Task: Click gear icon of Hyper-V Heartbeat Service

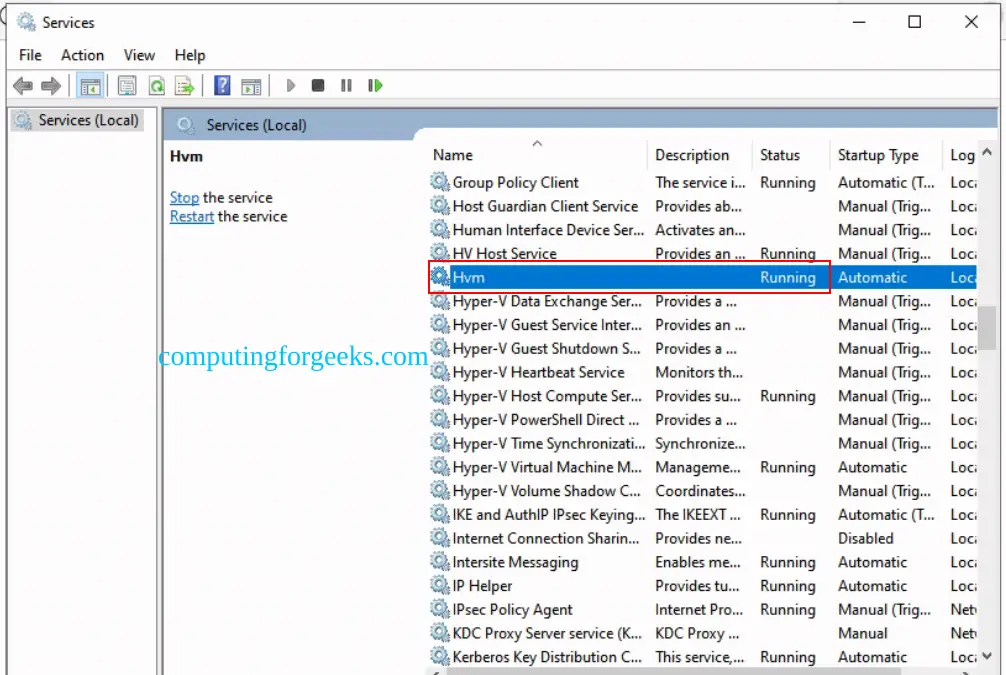Action: pos(439,372)
